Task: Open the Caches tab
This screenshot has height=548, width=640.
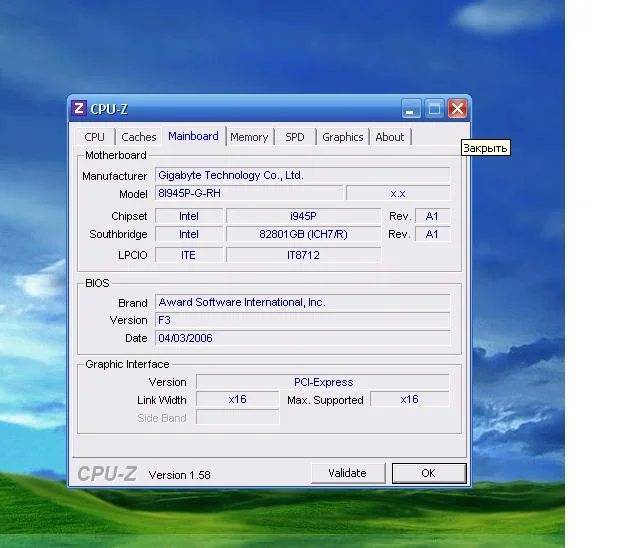Action: pyautogui.click(x=139, y=137)
